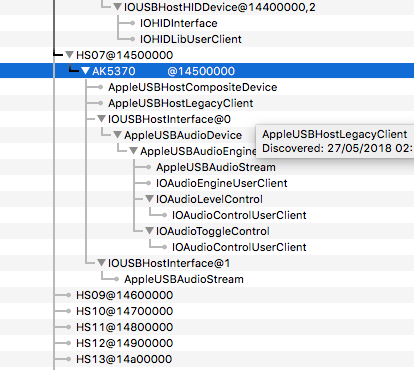Select the HS09@14600000 port
414x370 pixels.
point(125,295)
